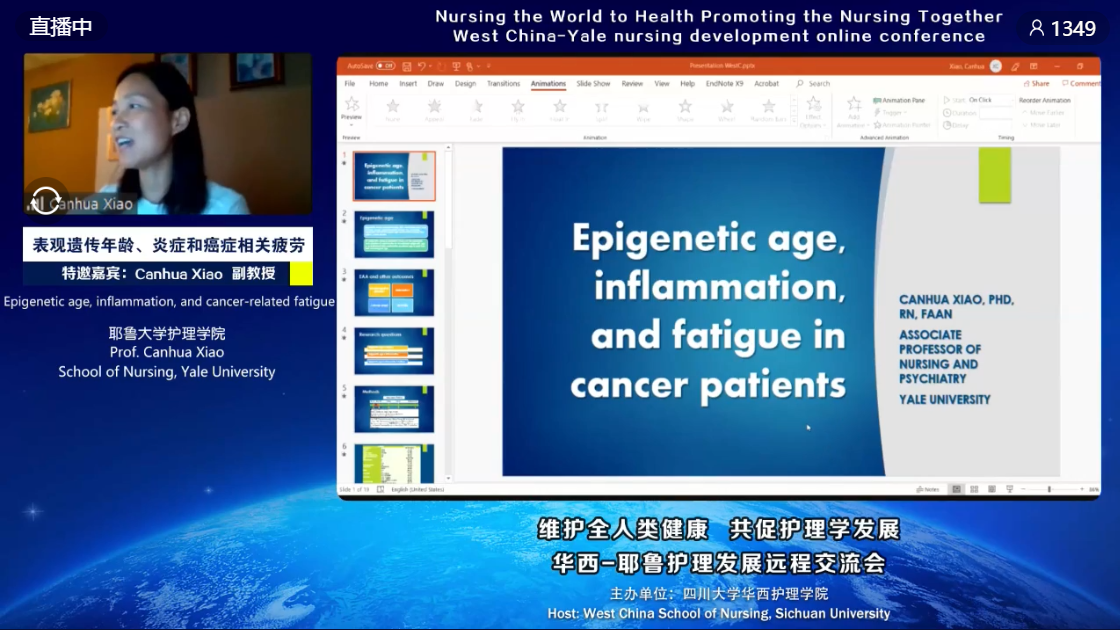Open the Start 'On Click' dropdown

[x=990, y=100]
